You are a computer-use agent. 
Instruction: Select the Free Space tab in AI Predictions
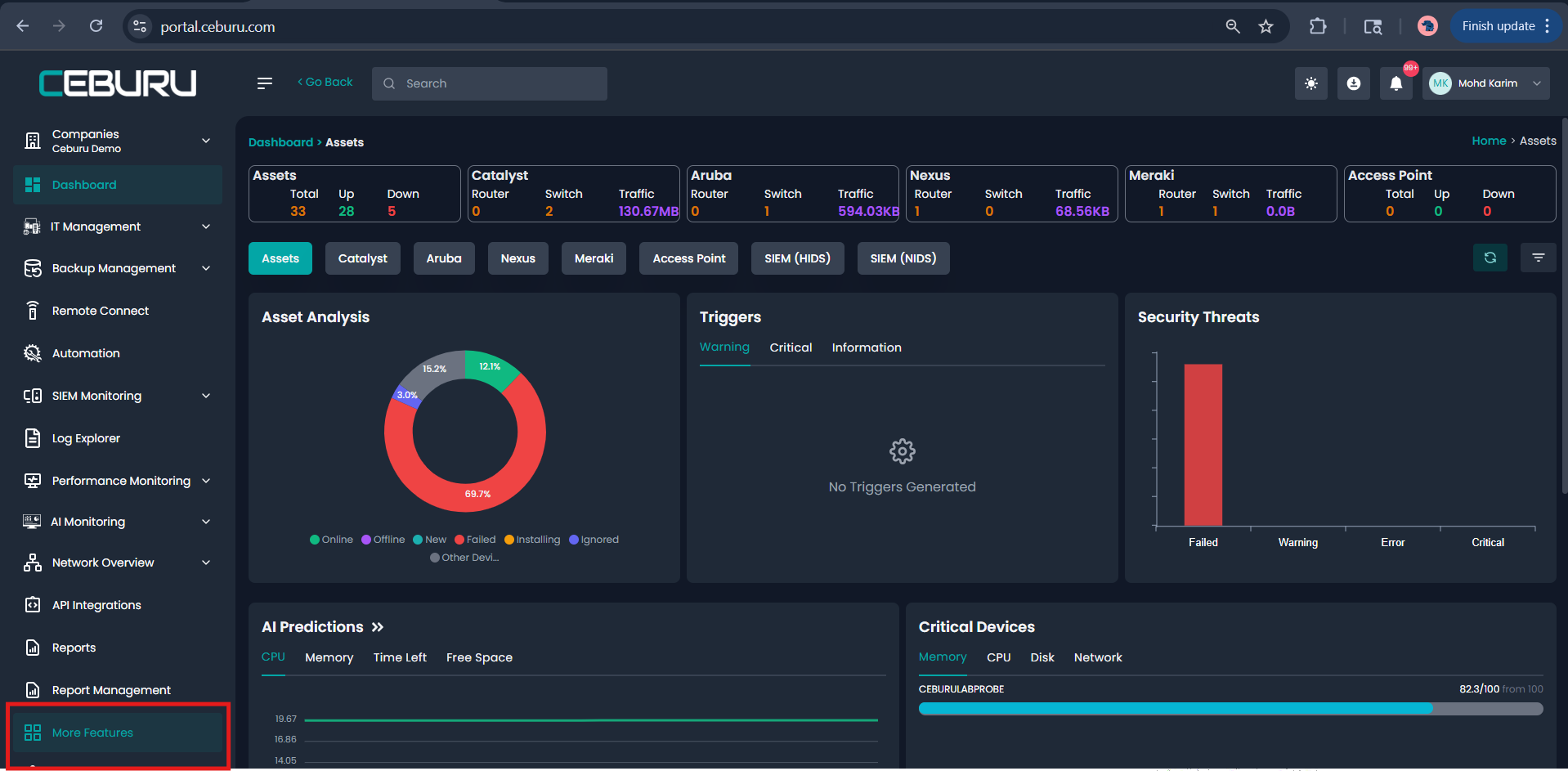point(479,657)
